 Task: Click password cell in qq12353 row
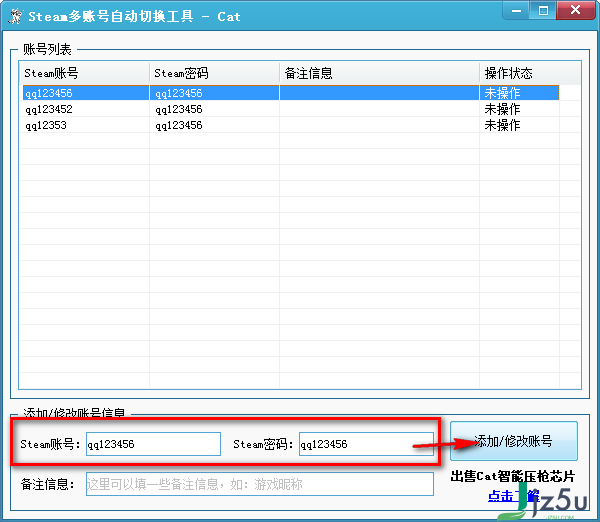point(179,125)
